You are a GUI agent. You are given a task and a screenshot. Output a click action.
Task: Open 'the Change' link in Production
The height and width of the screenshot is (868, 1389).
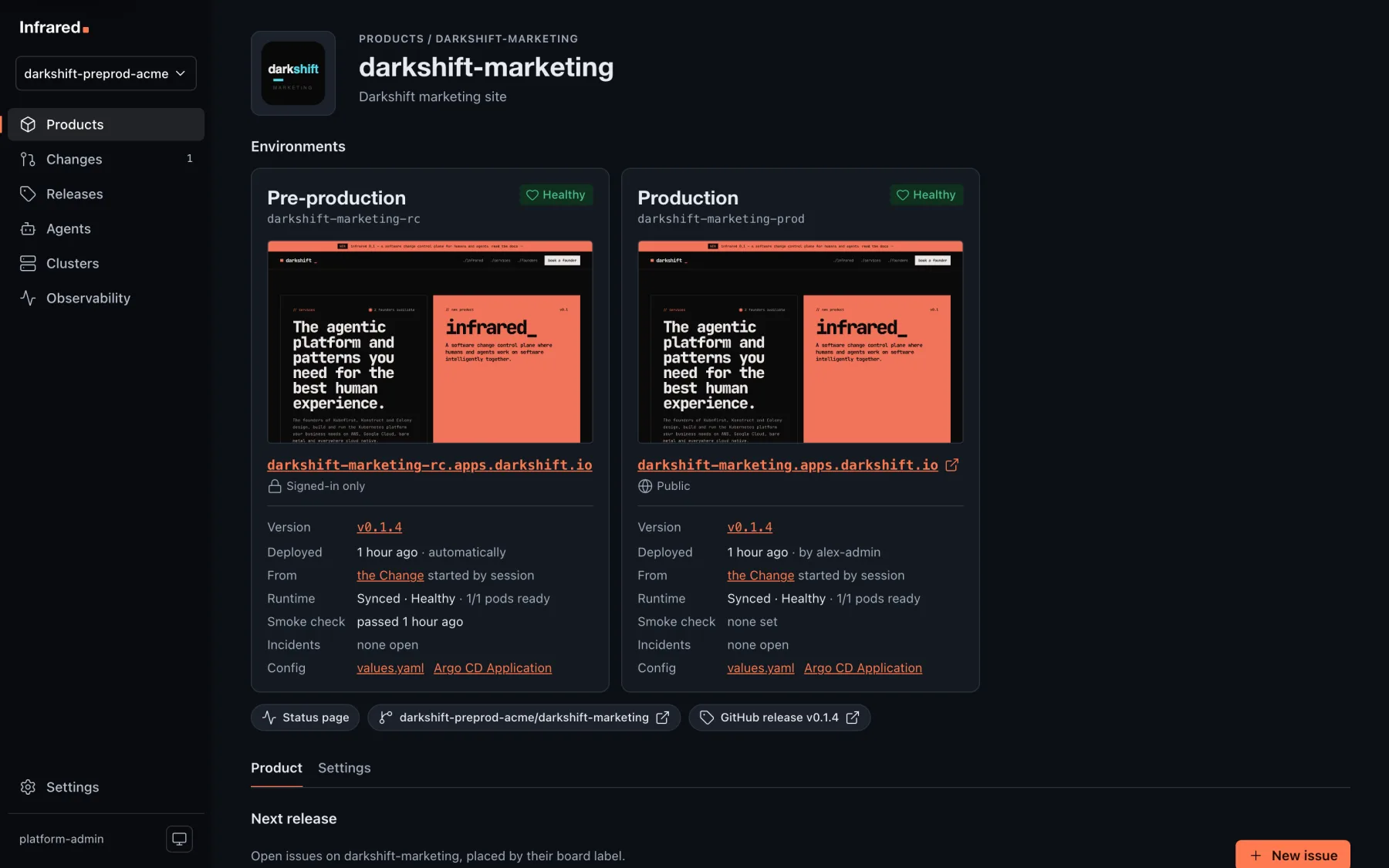(760, 575)
